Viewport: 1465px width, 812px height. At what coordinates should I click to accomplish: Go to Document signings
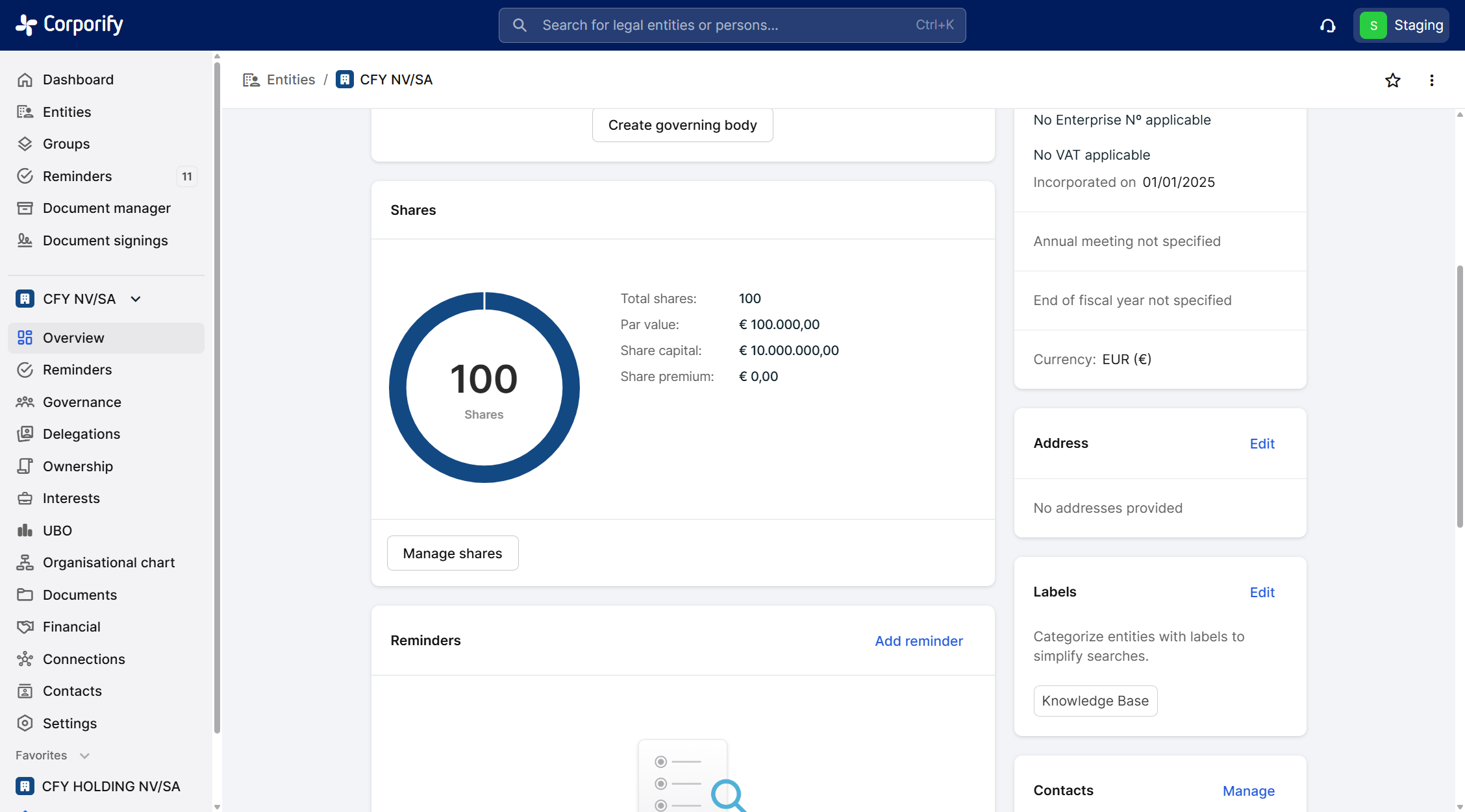[105, 241]
